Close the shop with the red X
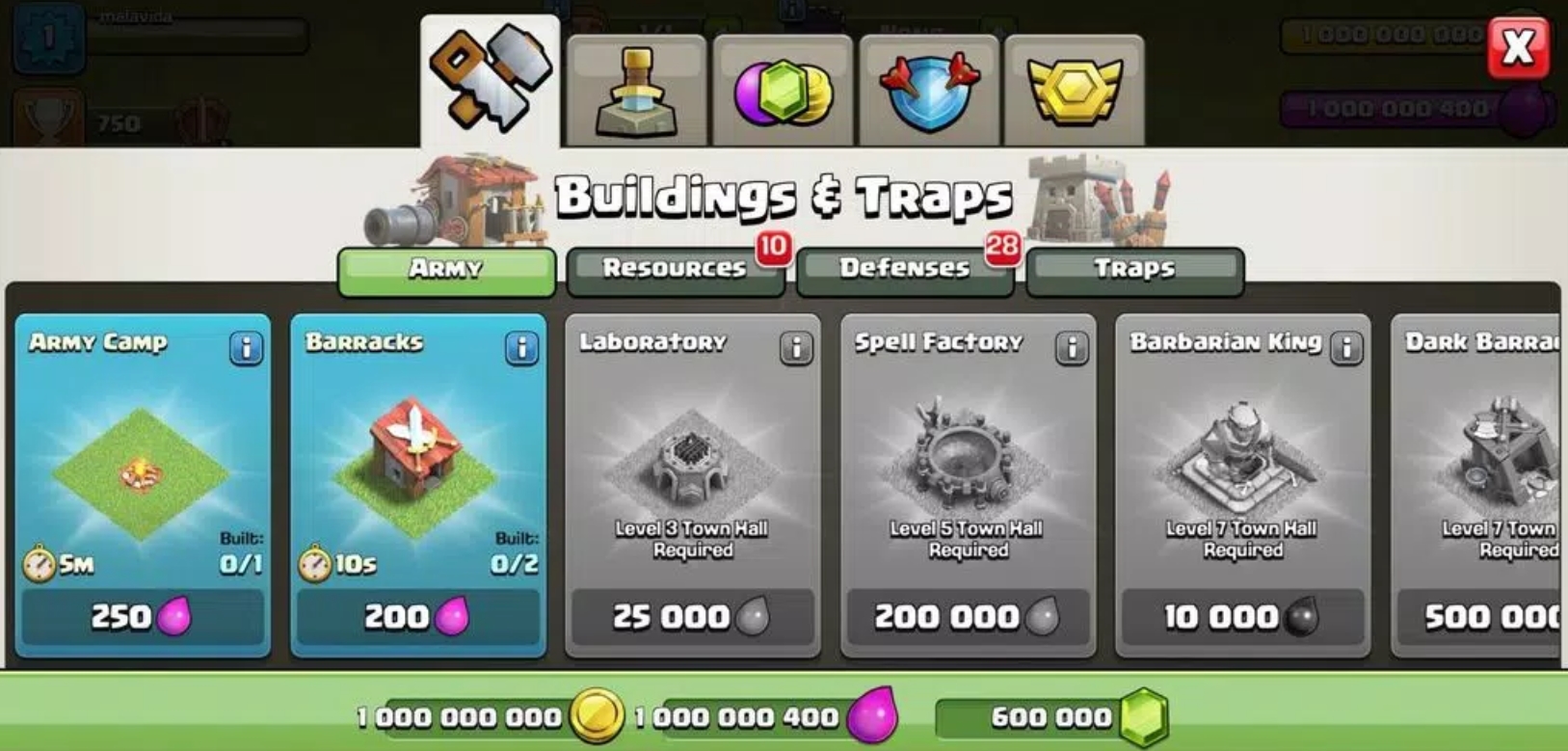1568x751 pixels. (1518, 47)
